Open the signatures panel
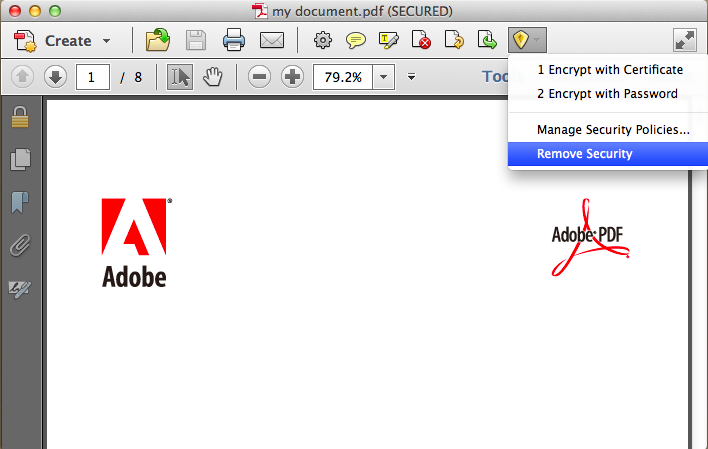 (20, 288)
